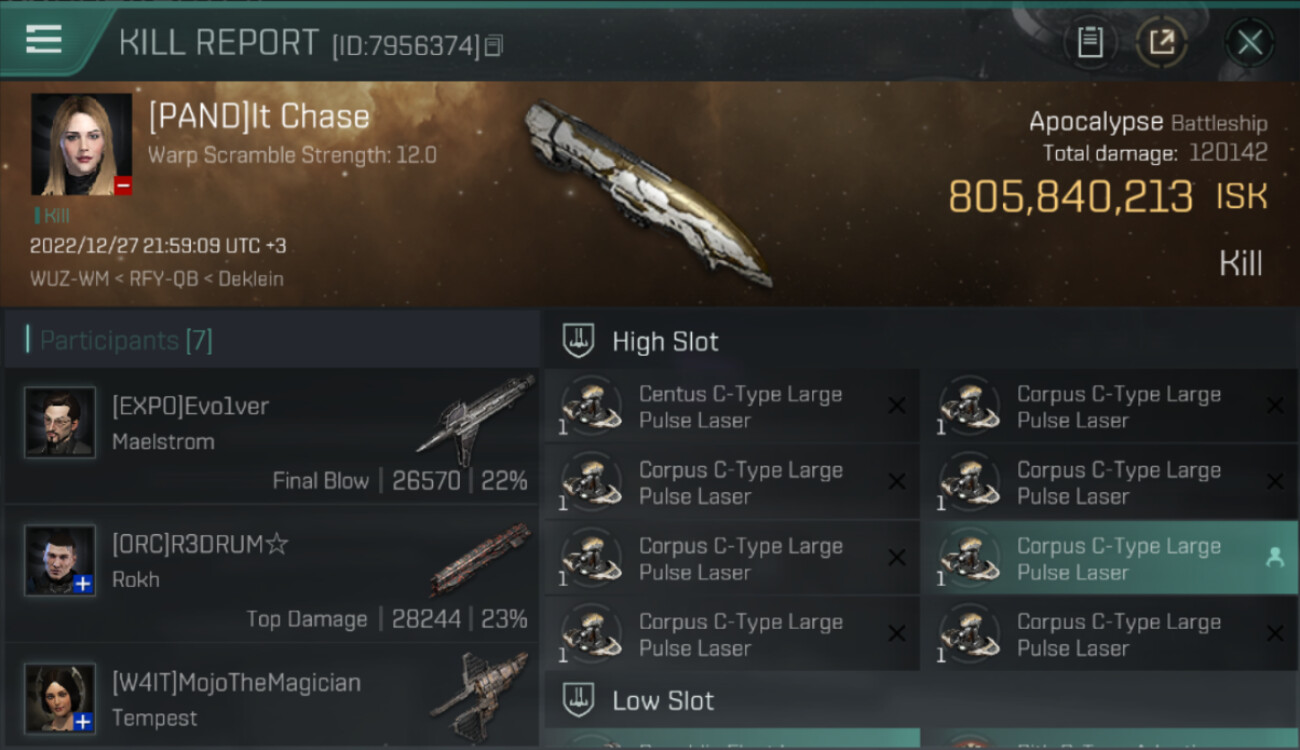Image resolution: width=1300 pixels, height=750 pixels.
Task: Click the Rokh ship icon
Action: click(481, 558)
